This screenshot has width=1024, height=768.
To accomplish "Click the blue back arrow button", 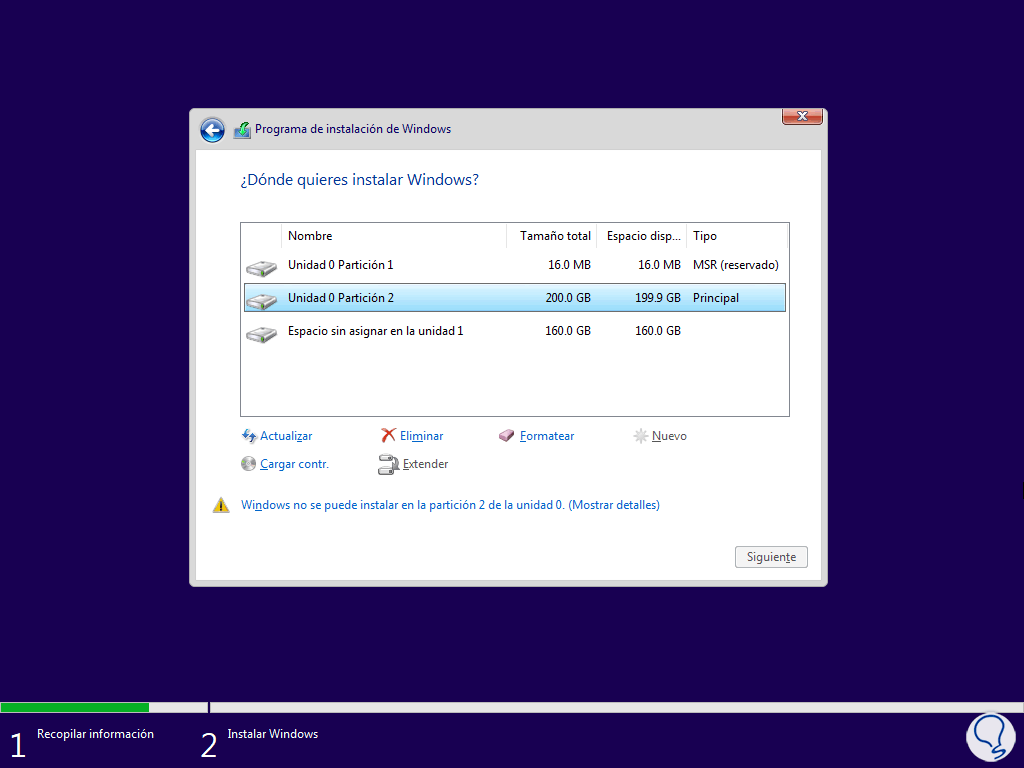I will tap(212, 130).
